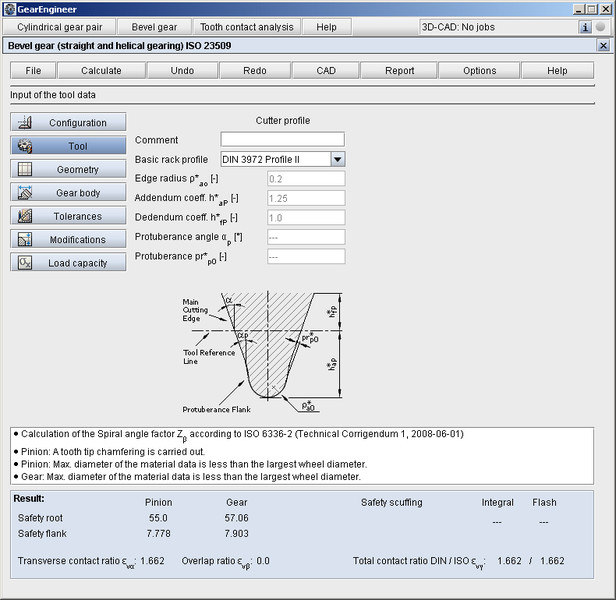Click into the Comment text field
The width and height of the screenshot is (616, 600).
[282, 140]
